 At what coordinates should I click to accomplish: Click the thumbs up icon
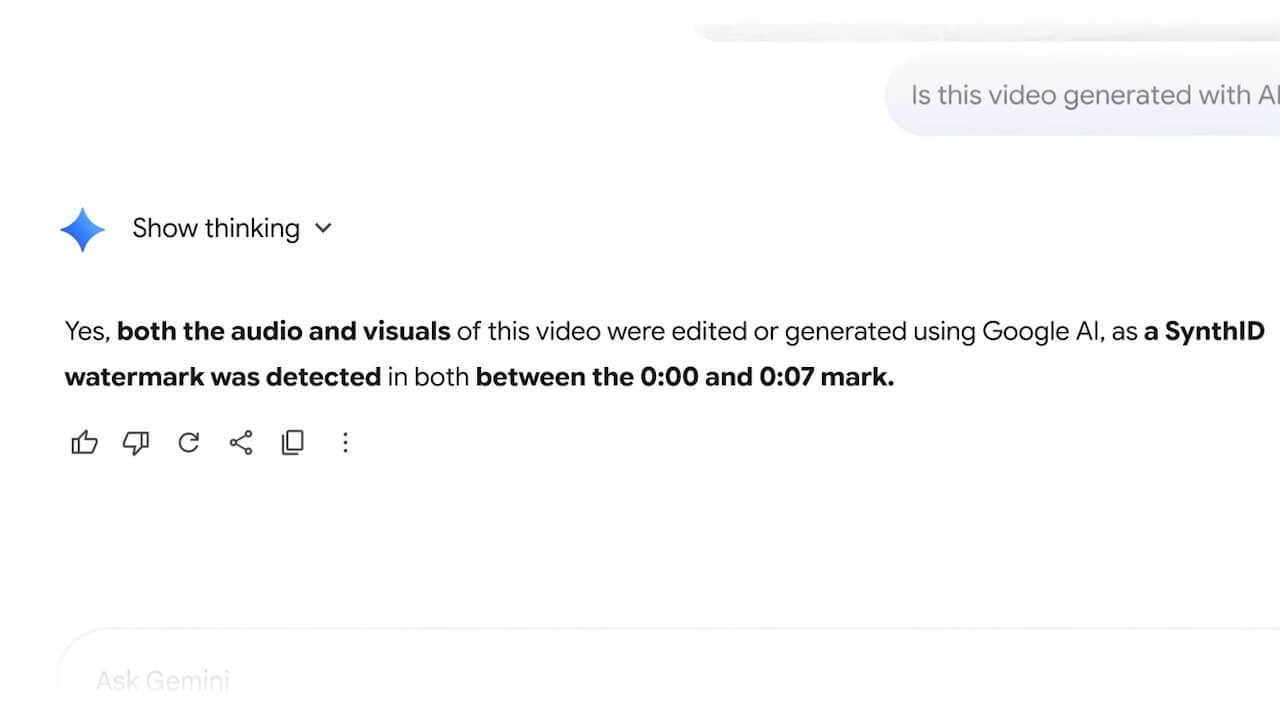[84, 442]
